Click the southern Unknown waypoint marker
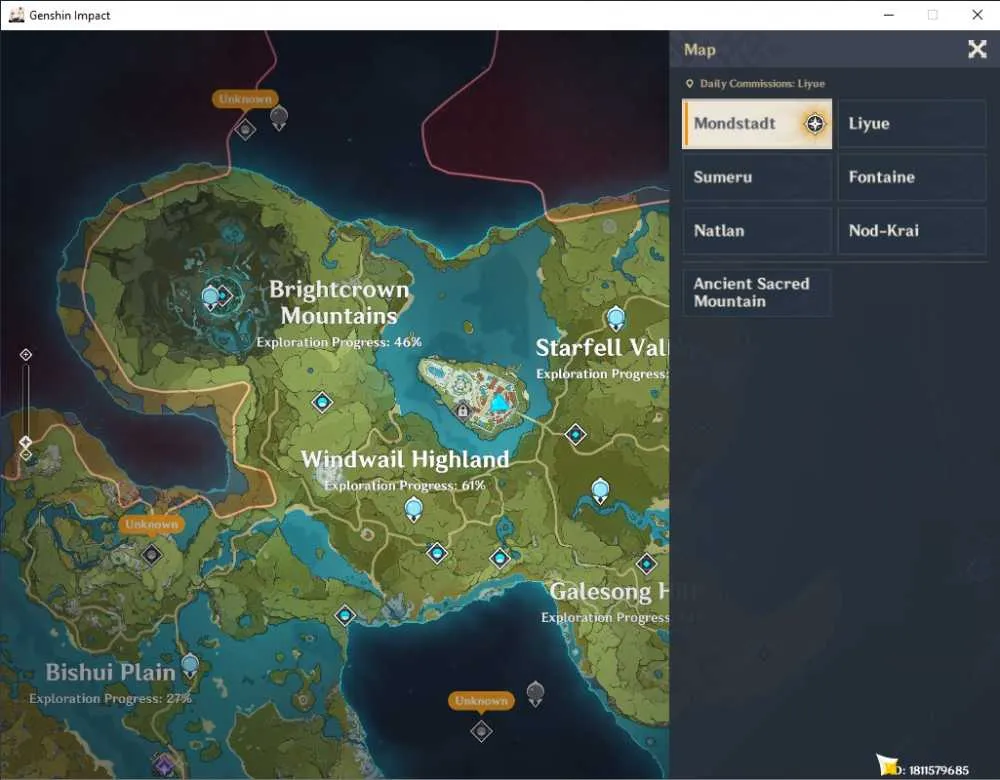Screen dimensions: 1000x780 click(x=482, y=730)
